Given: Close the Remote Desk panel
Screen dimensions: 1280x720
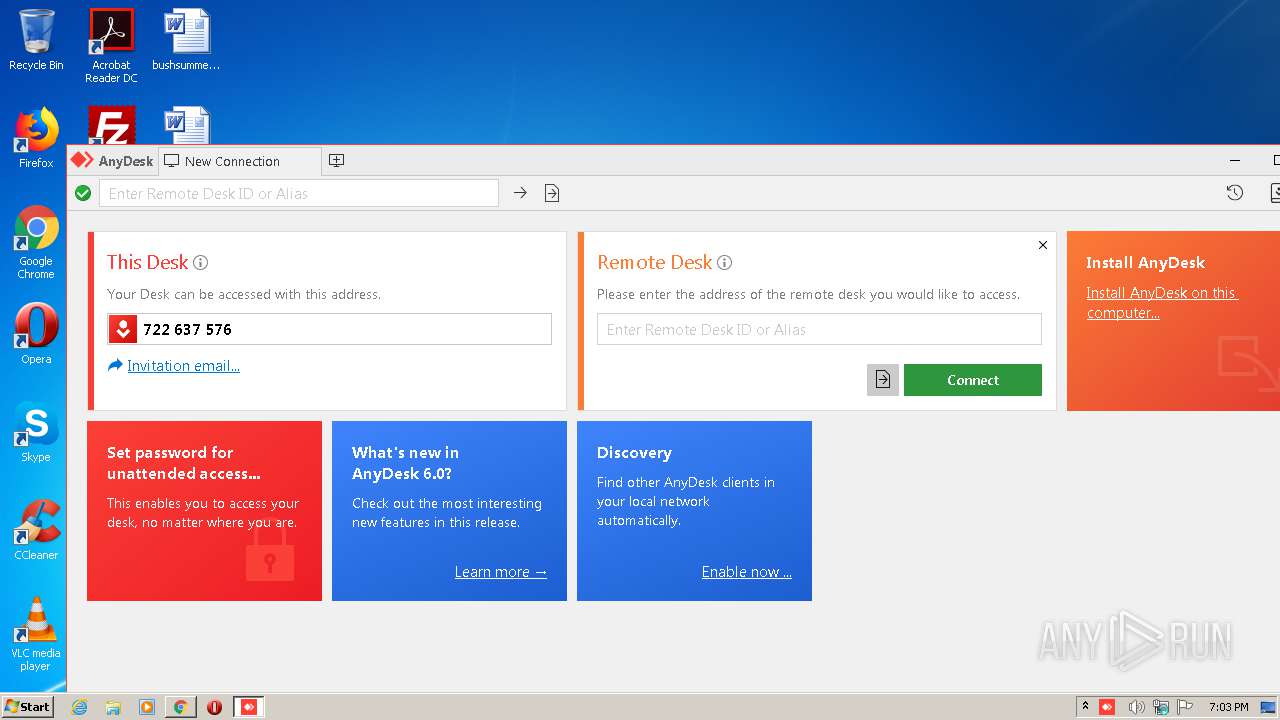Looking at the screenshot, I should [1043, 245].
